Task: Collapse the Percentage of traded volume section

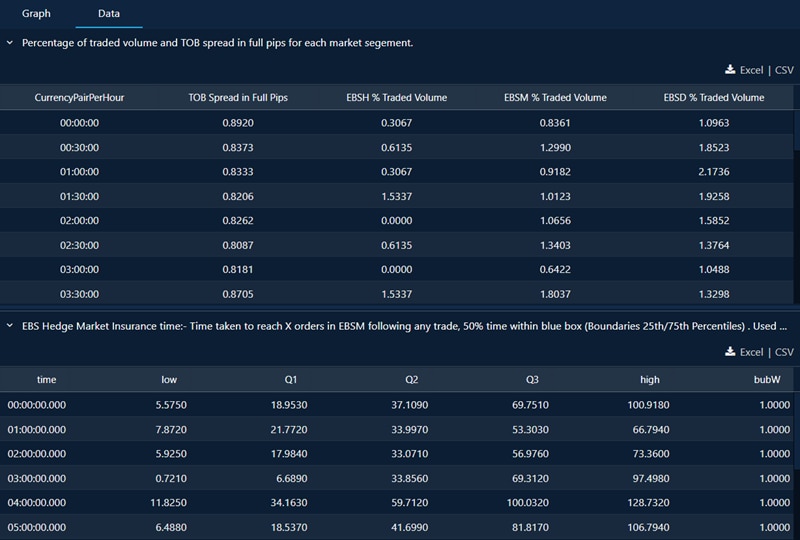Action: click(x=10, y=43)
